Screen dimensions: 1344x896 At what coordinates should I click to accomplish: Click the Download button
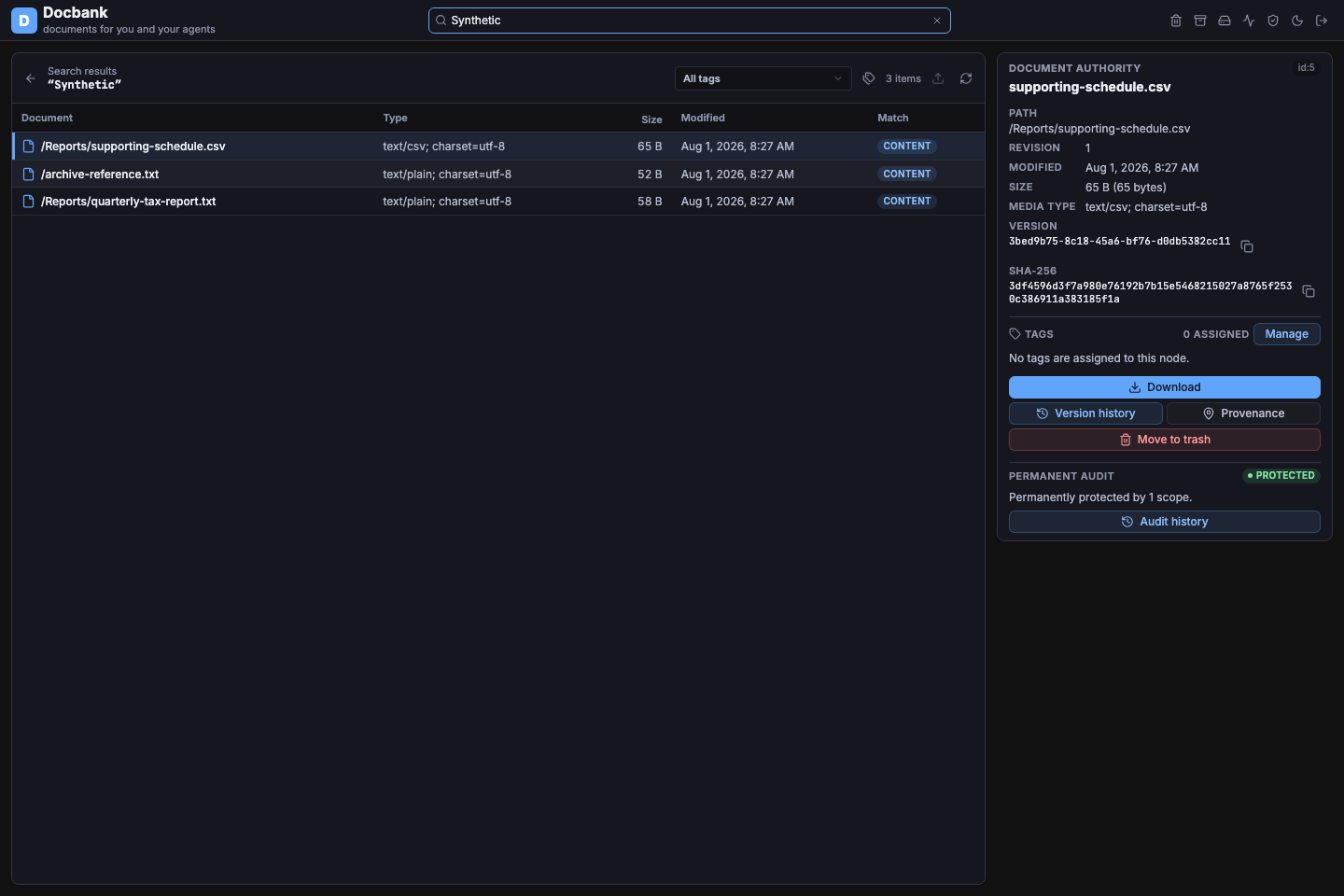click(x=1164, y=387)
